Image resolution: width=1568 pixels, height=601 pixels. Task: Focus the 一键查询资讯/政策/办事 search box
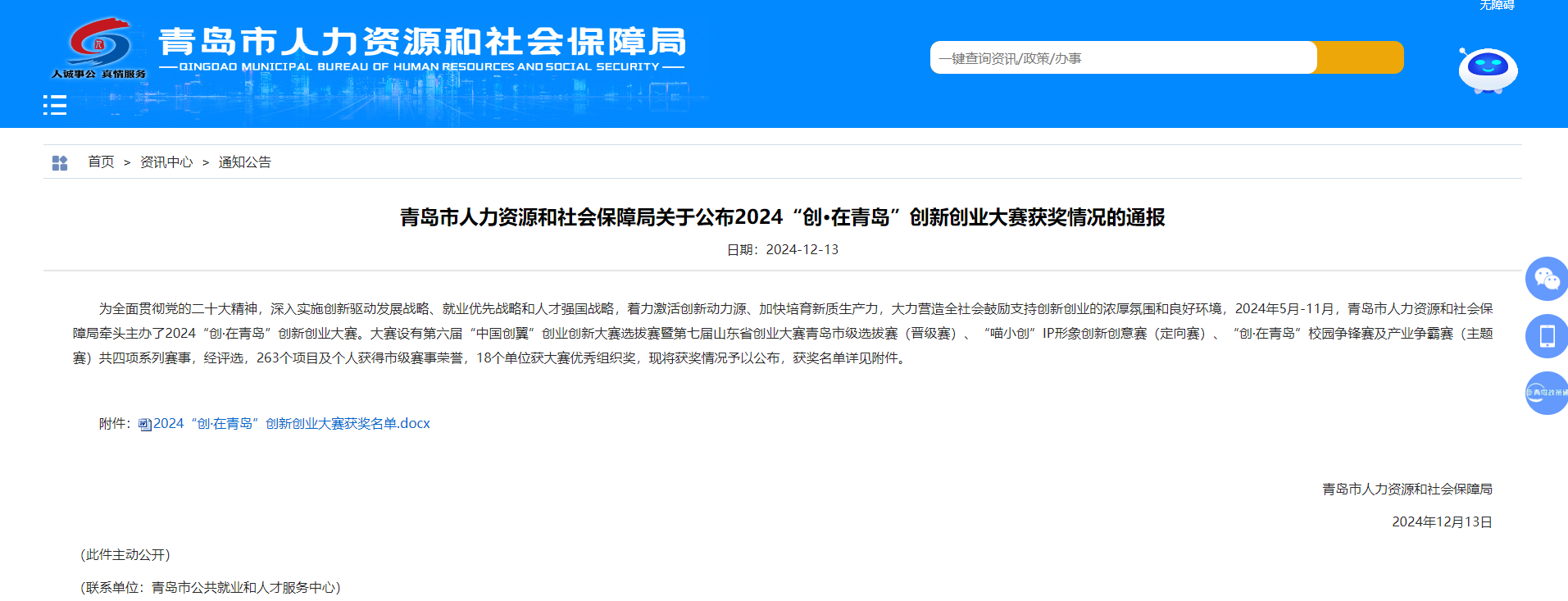click(x=1122, y=58)
